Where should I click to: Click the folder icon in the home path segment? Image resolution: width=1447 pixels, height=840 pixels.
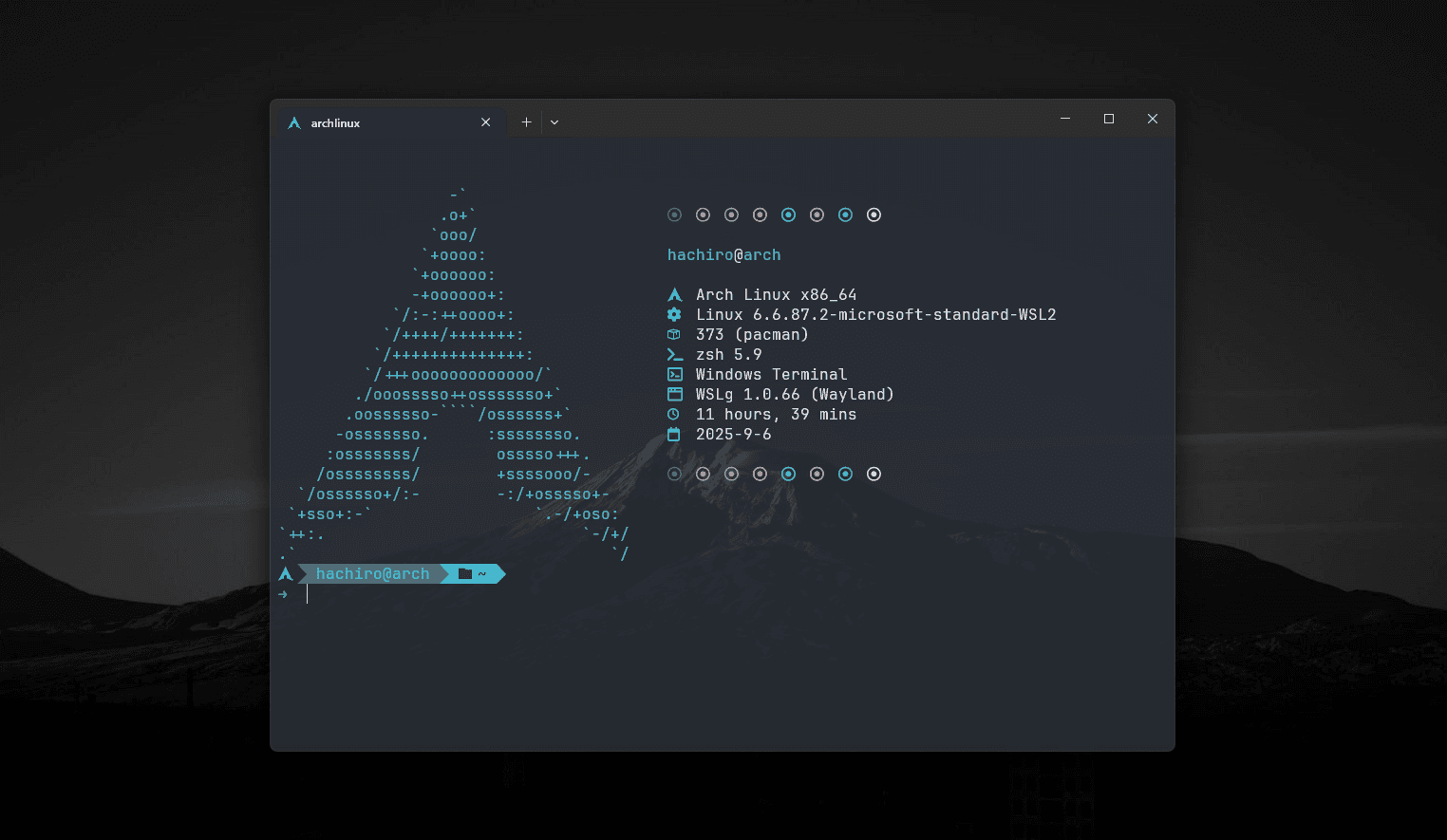tap(464, 573)
